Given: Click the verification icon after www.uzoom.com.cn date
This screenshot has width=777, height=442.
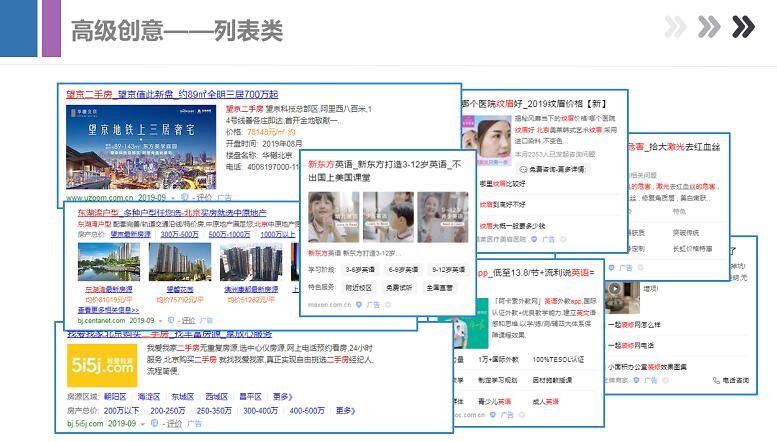Looking at the screenshot, I should pos(185,198).
